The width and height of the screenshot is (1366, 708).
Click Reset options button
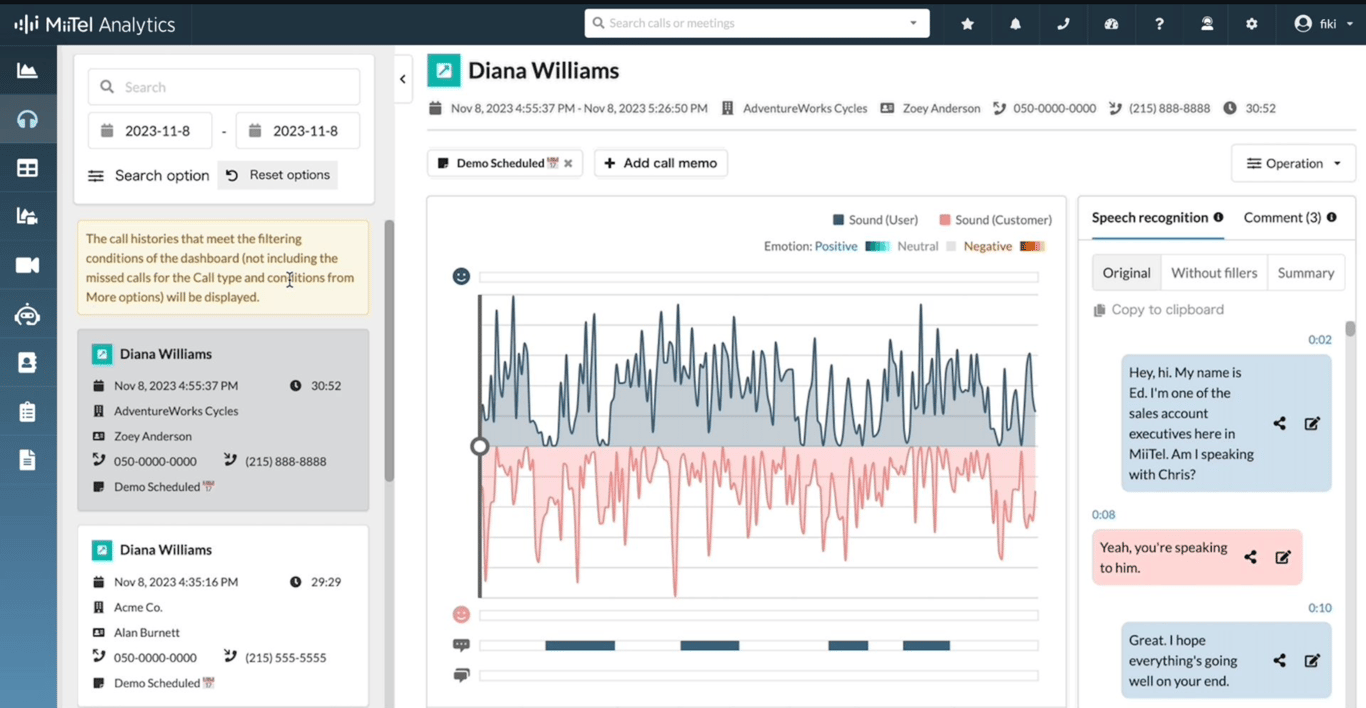(x=278, y=175)
